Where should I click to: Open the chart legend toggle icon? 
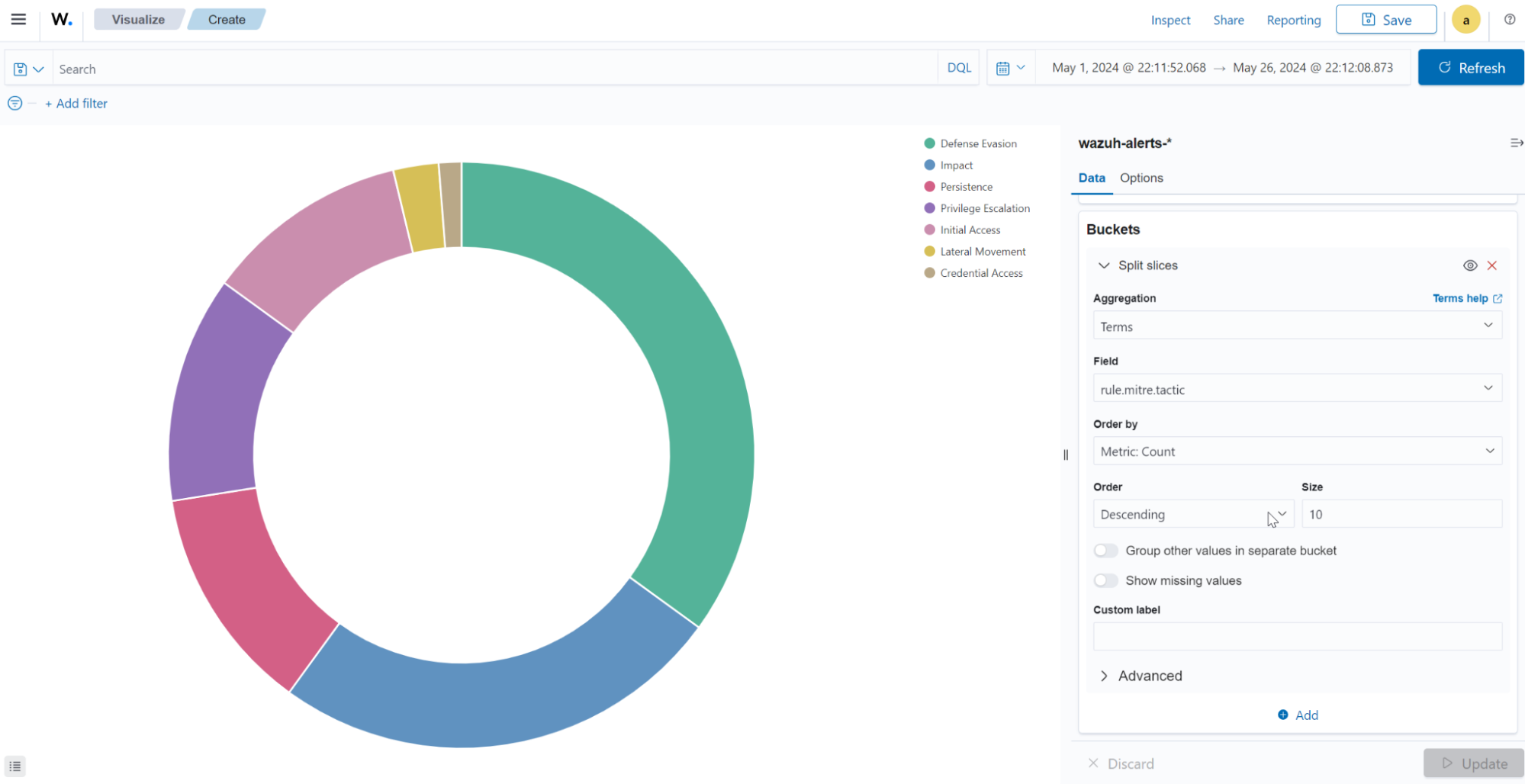point(15,766)
